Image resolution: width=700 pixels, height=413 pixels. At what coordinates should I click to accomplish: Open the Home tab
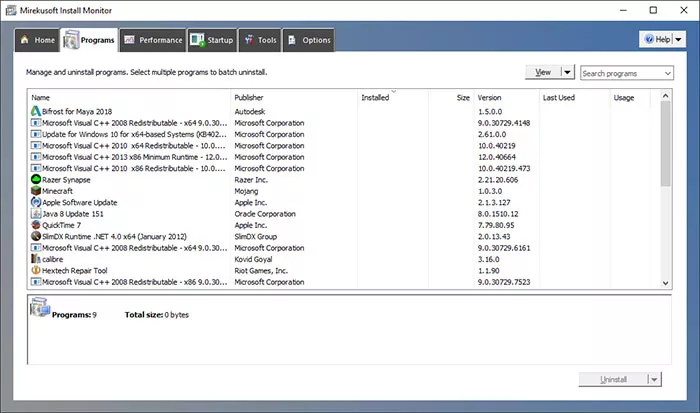(37, 40)
